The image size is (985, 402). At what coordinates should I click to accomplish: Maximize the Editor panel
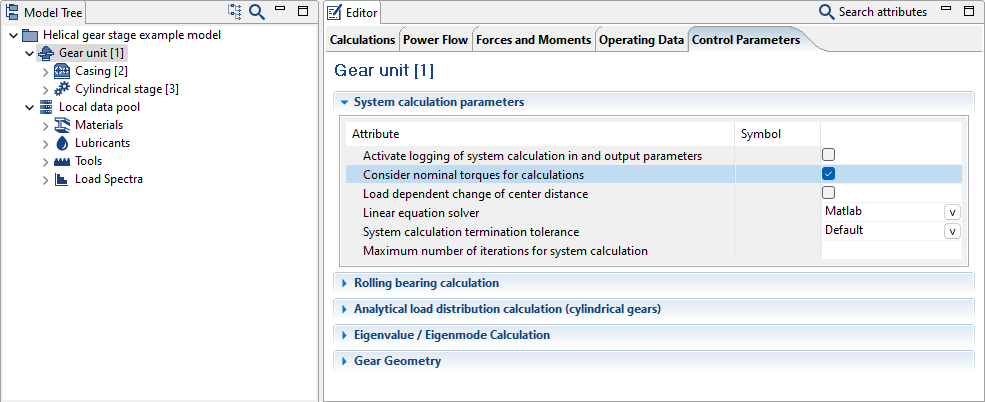(967, 11)
